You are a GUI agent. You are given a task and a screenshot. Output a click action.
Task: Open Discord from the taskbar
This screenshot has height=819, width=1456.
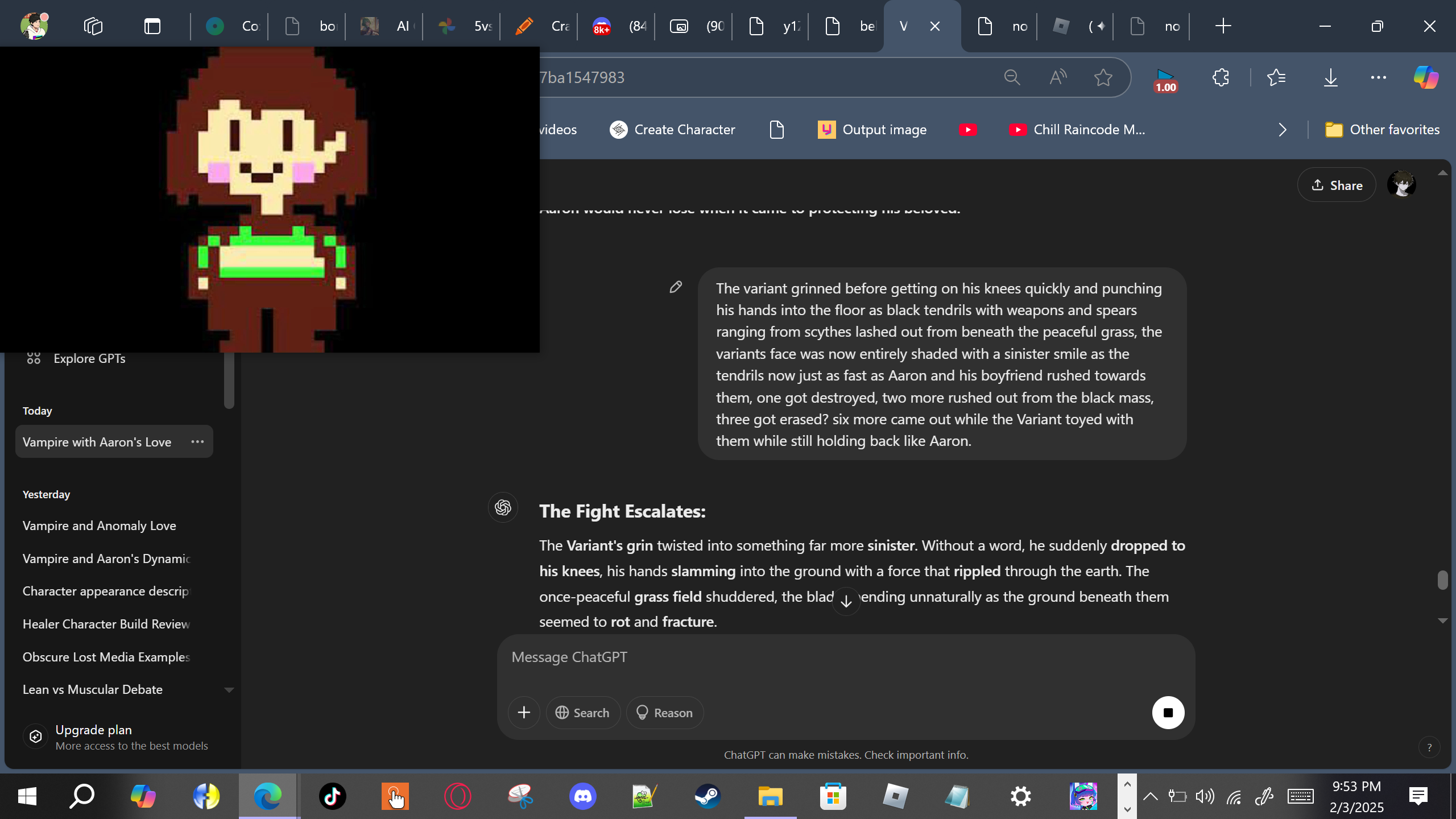[582, 796]
